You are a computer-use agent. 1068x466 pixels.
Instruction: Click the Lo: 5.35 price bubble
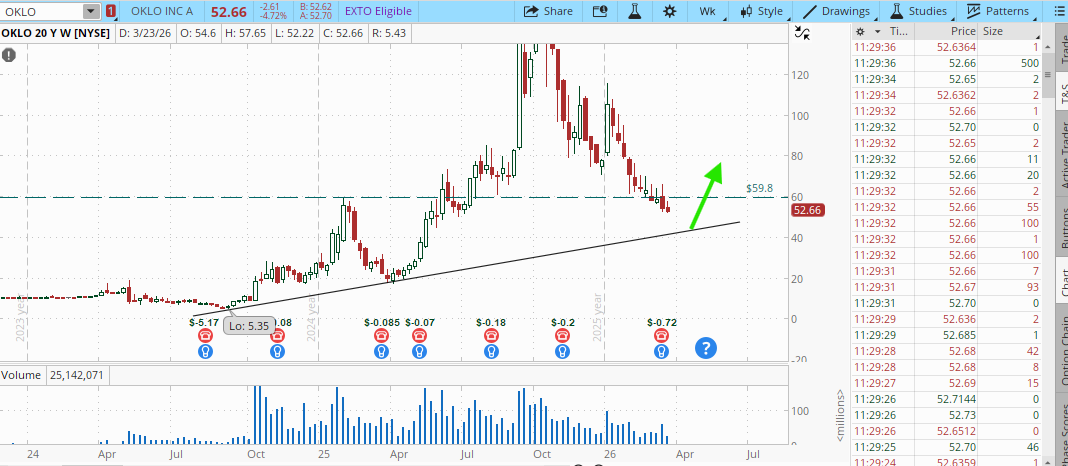click(249, 326)
